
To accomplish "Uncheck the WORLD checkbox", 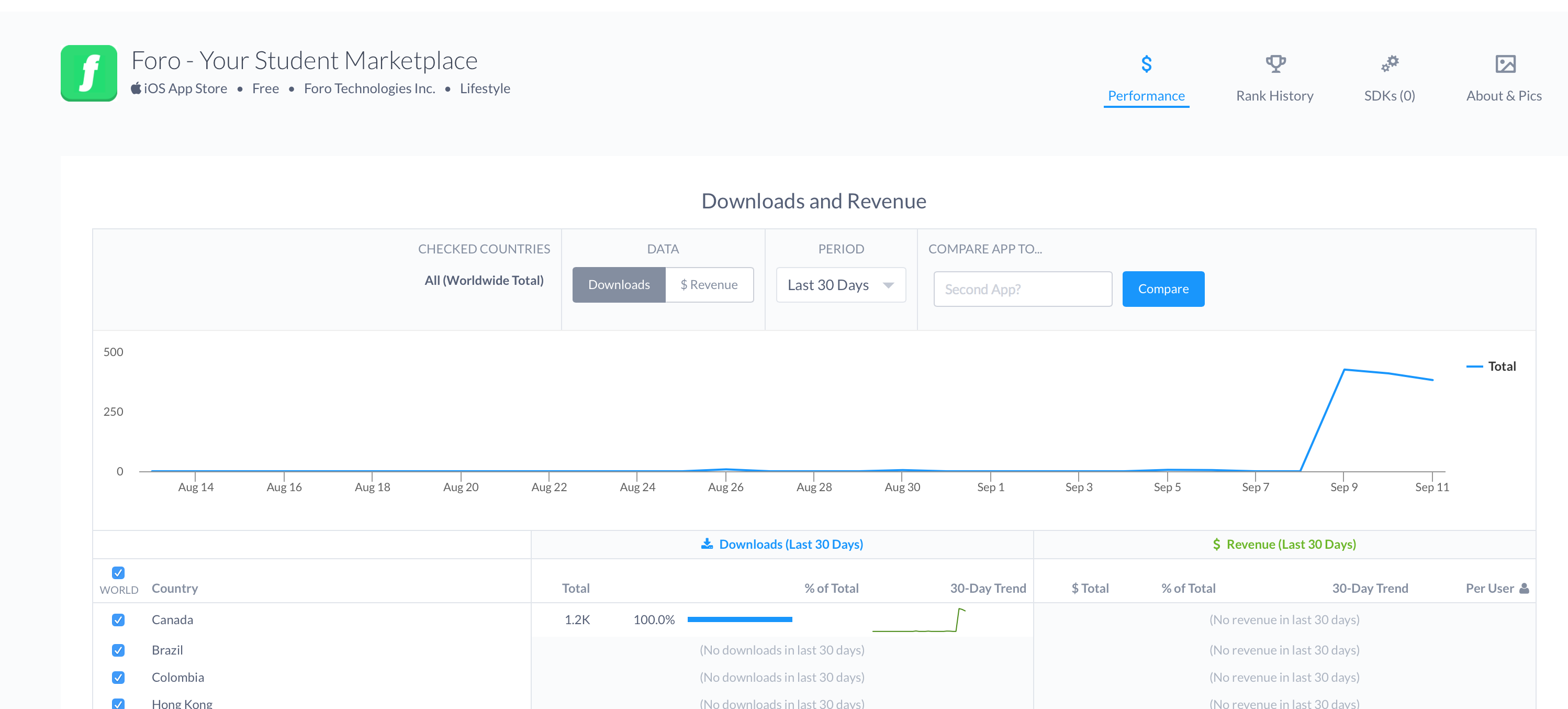I will pos(118,572).
